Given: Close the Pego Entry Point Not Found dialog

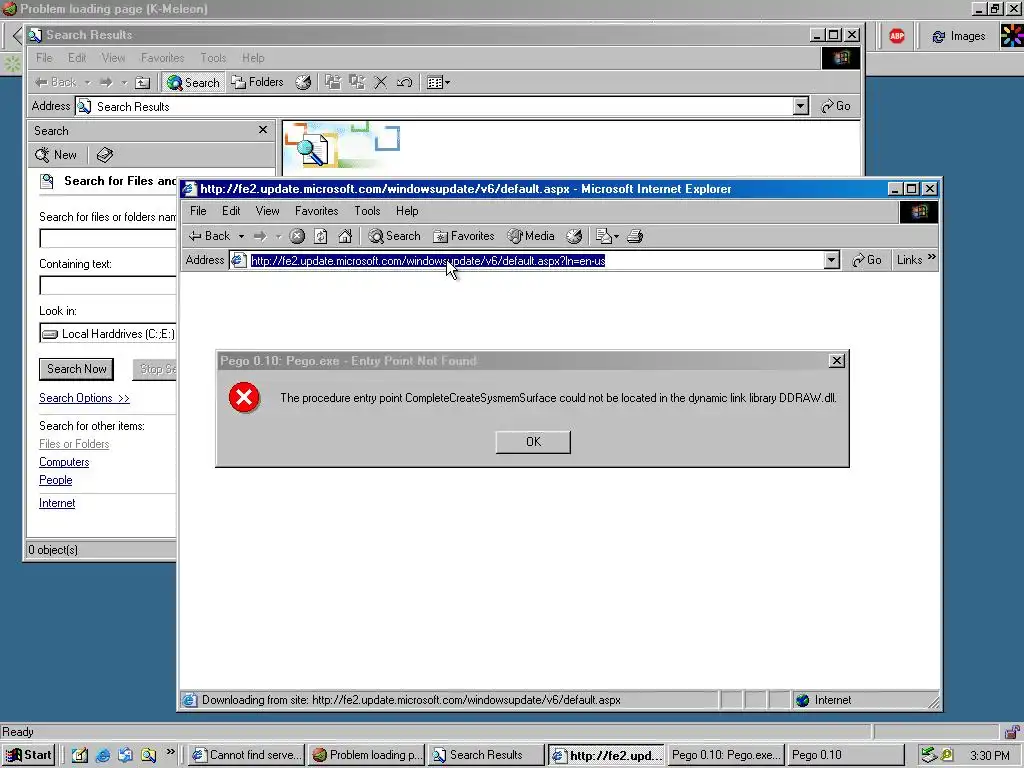Looking at the screenshot, I should 837,360.
